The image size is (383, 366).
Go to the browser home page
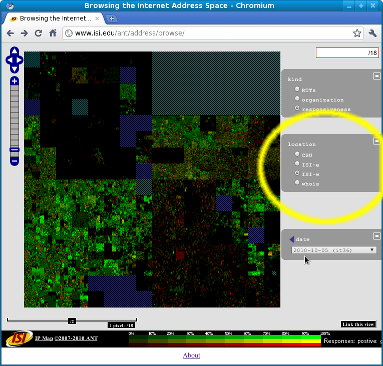(53, 33)
